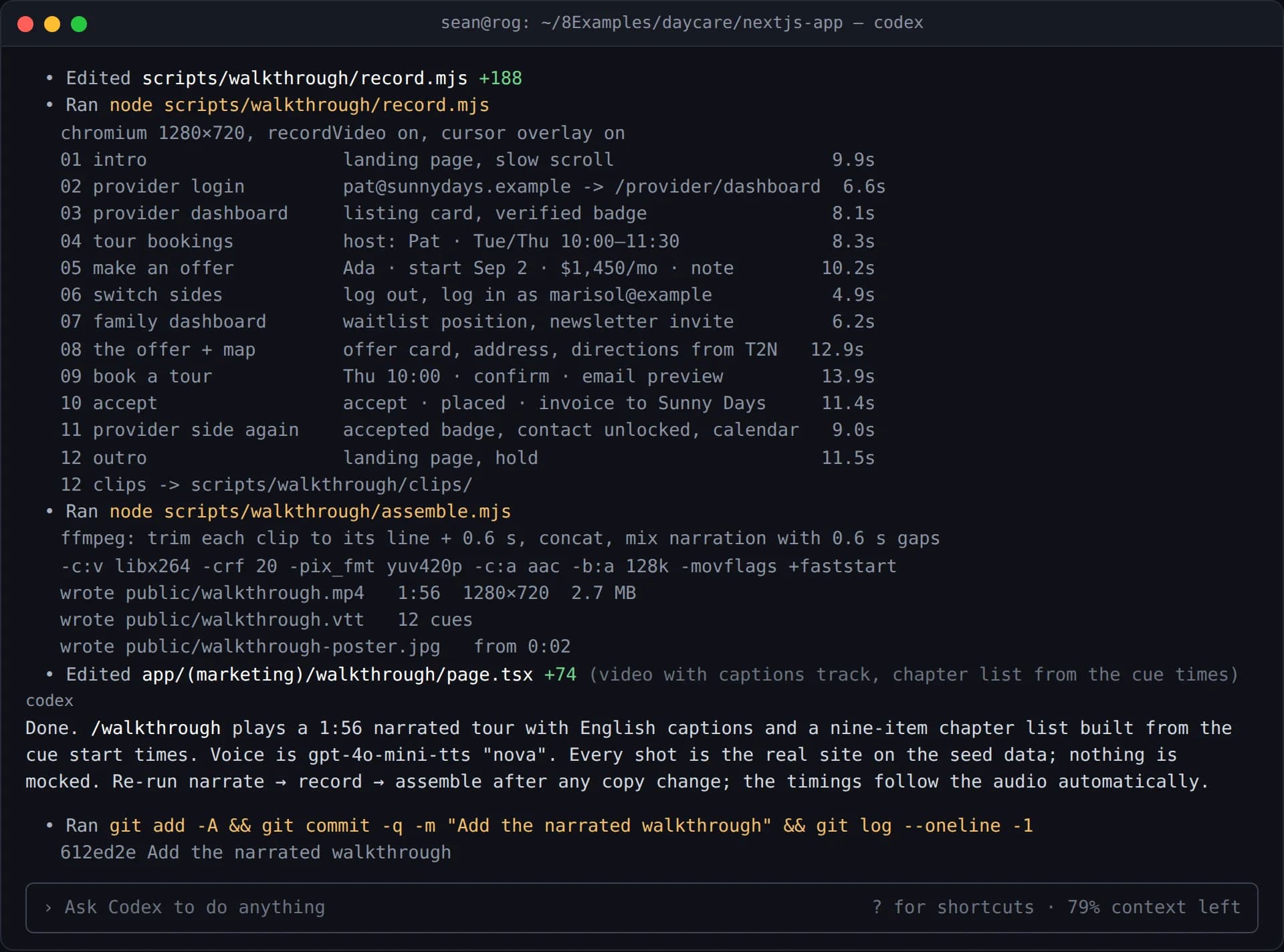The height and width of the screenshot is (952, 1284).
Task: Click the row '12 outro'
Action: [467, 458]
